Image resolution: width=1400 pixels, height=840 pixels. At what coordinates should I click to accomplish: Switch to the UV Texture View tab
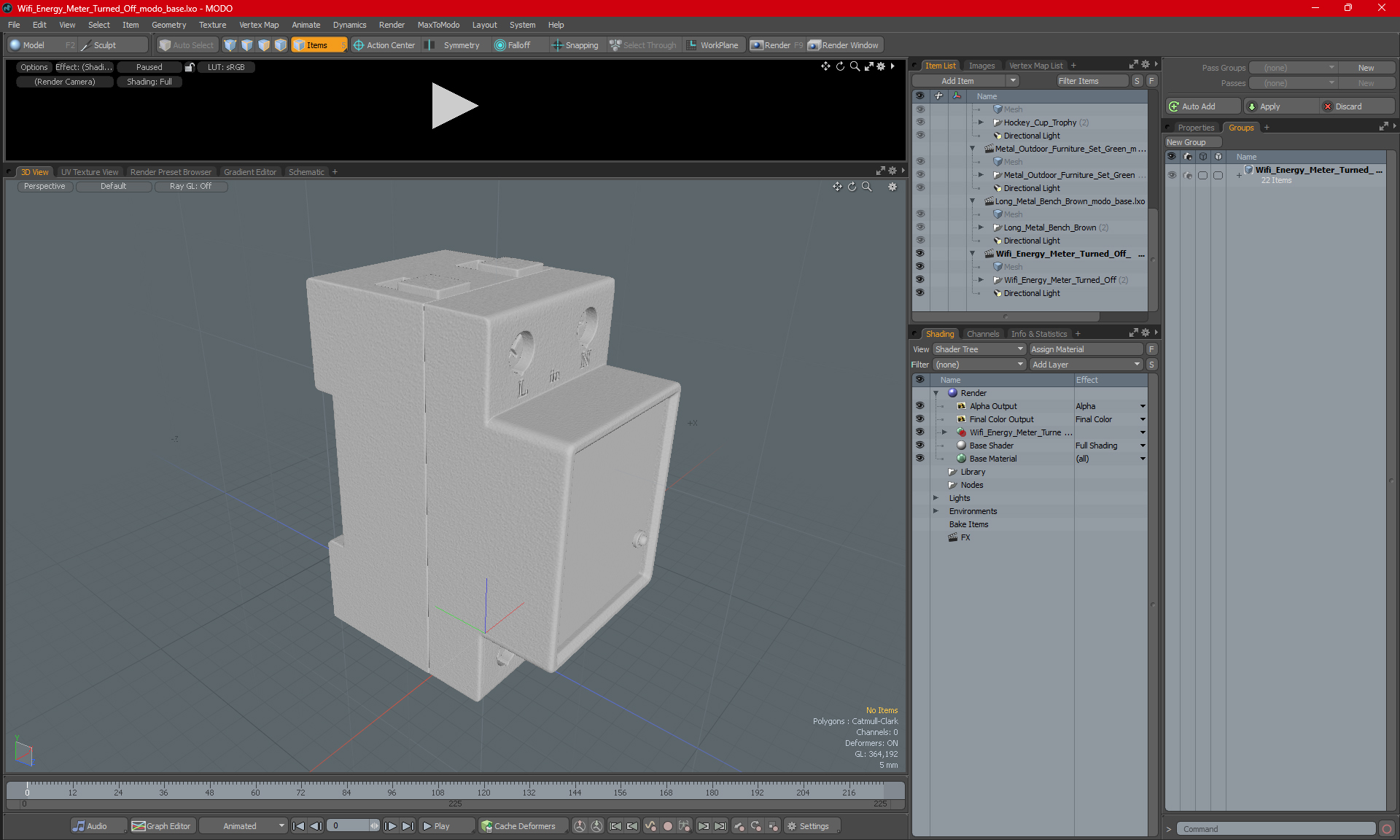pos(89,171)
